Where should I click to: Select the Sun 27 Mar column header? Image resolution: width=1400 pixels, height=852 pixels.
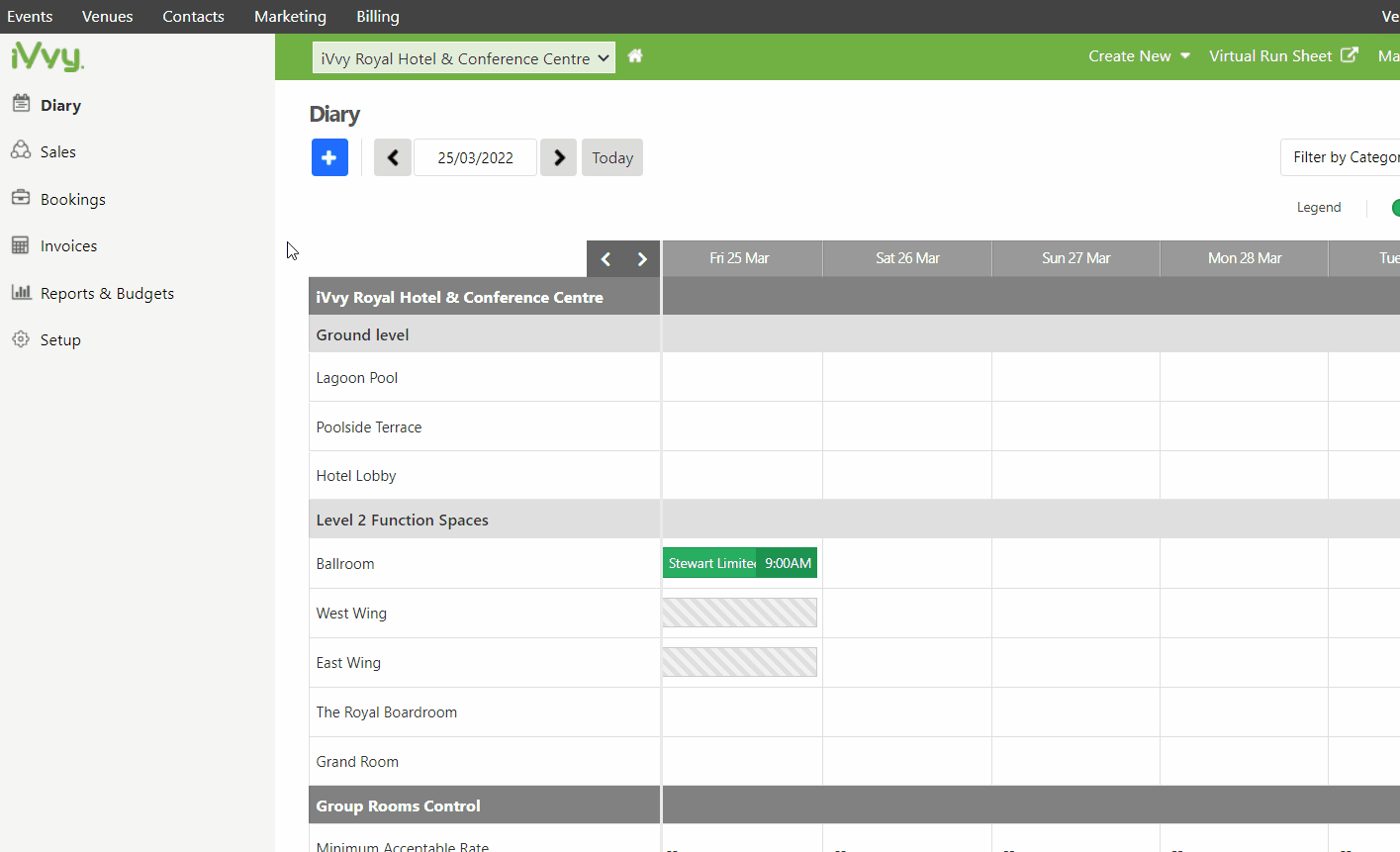(1075, 258)
